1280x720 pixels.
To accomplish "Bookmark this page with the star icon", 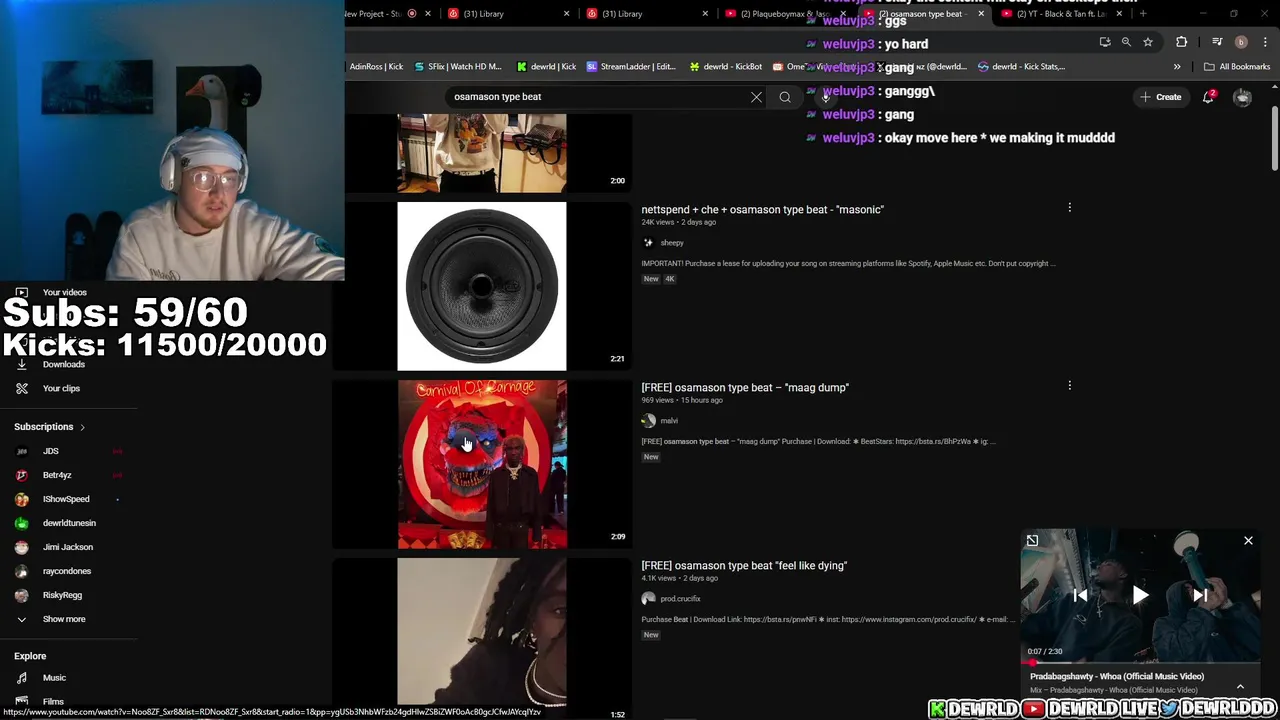I will pos(1148,42).
